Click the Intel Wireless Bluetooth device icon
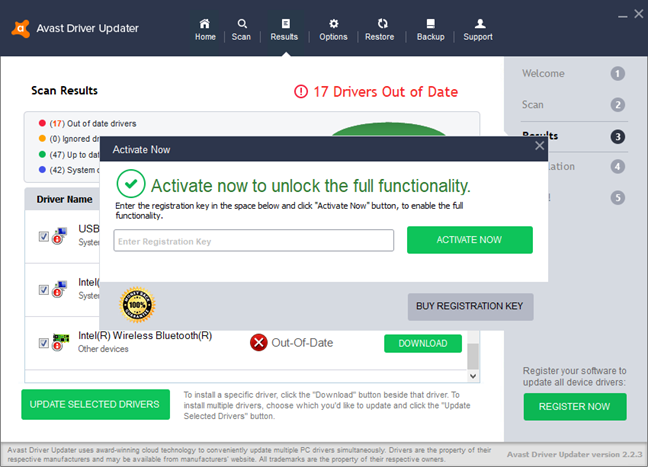The image size is (648, 467). click(x=60, y=342)
